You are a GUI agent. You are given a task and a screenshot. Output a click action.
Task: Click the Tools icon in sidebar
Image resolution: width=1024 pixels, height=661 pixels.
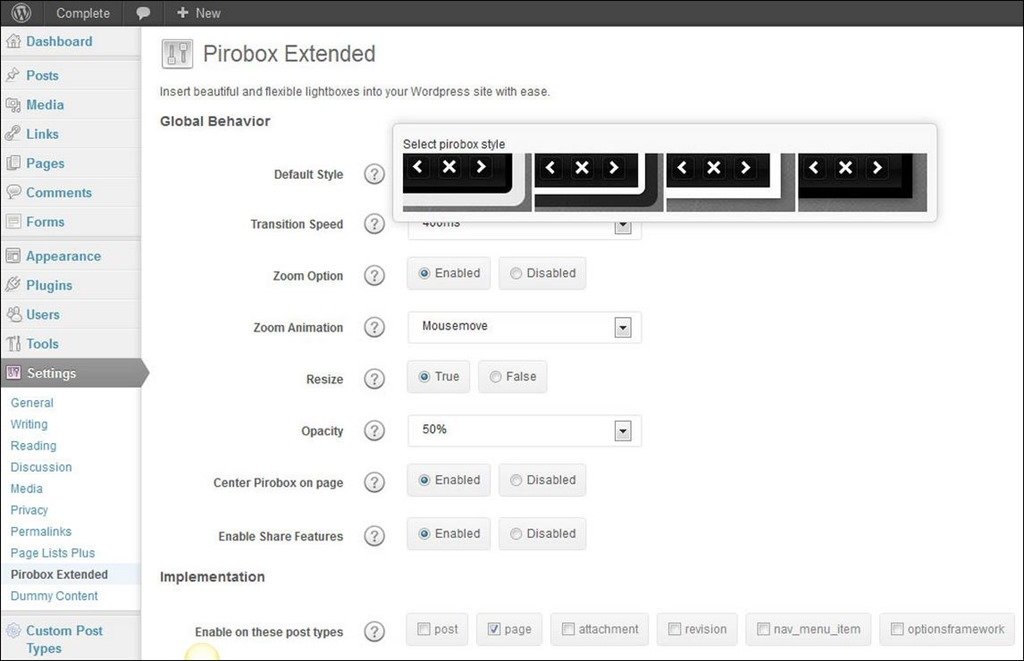tap(13, 344)
